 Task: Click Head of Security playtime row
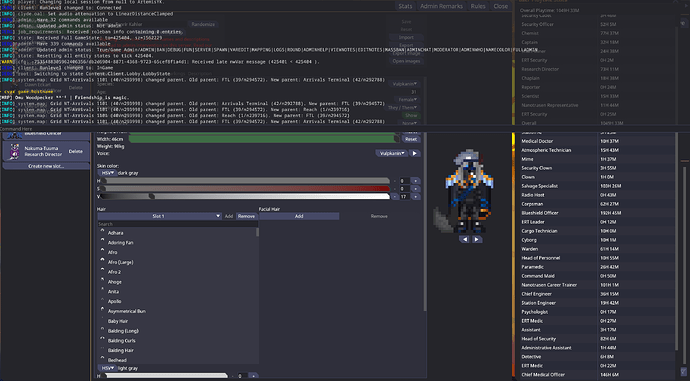pyautogui.click(x=598, y=338)
